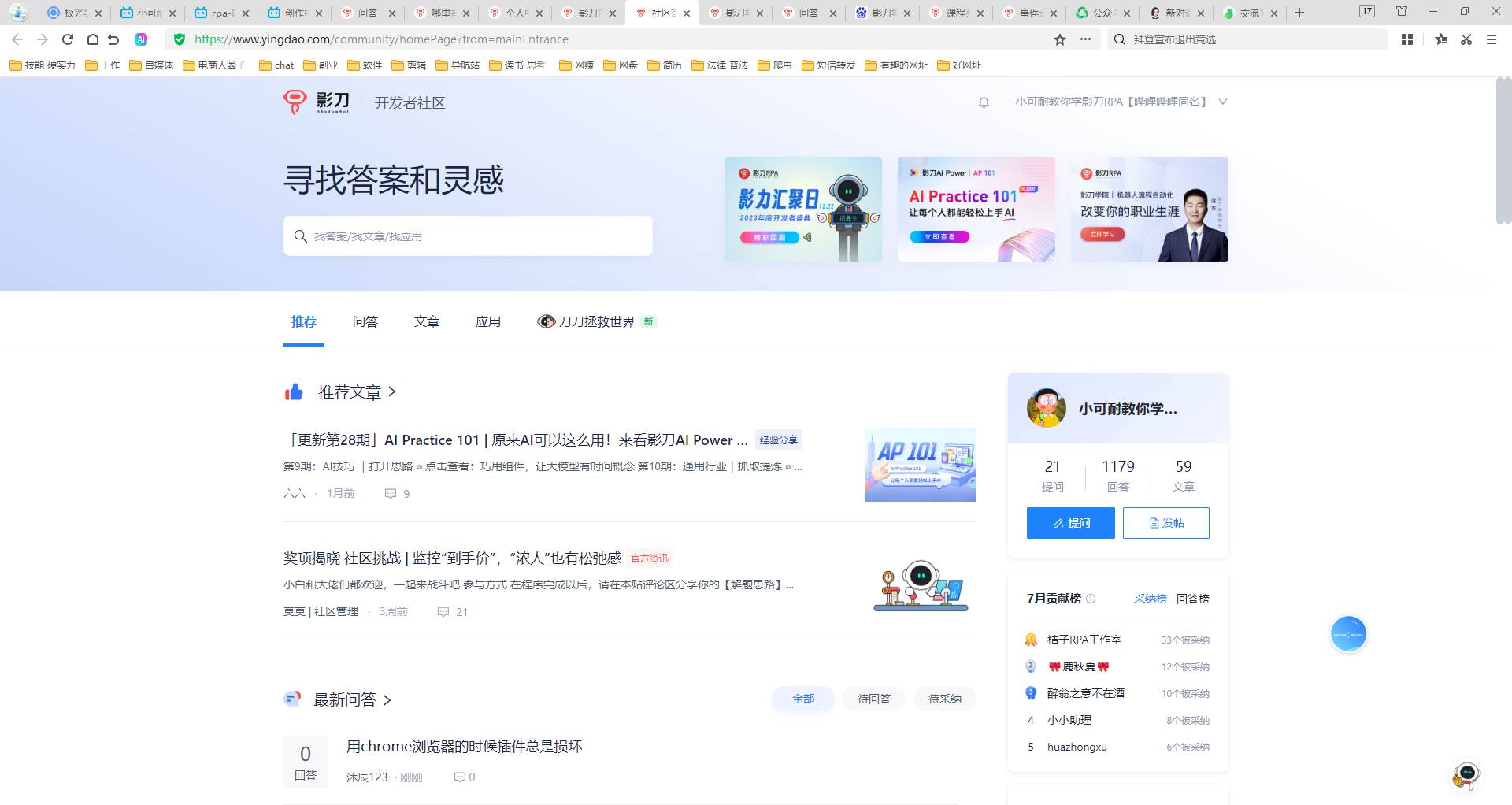Click the 改变你的职业生涯 banner
1512x805 pixels.
tap(1150, 209)
